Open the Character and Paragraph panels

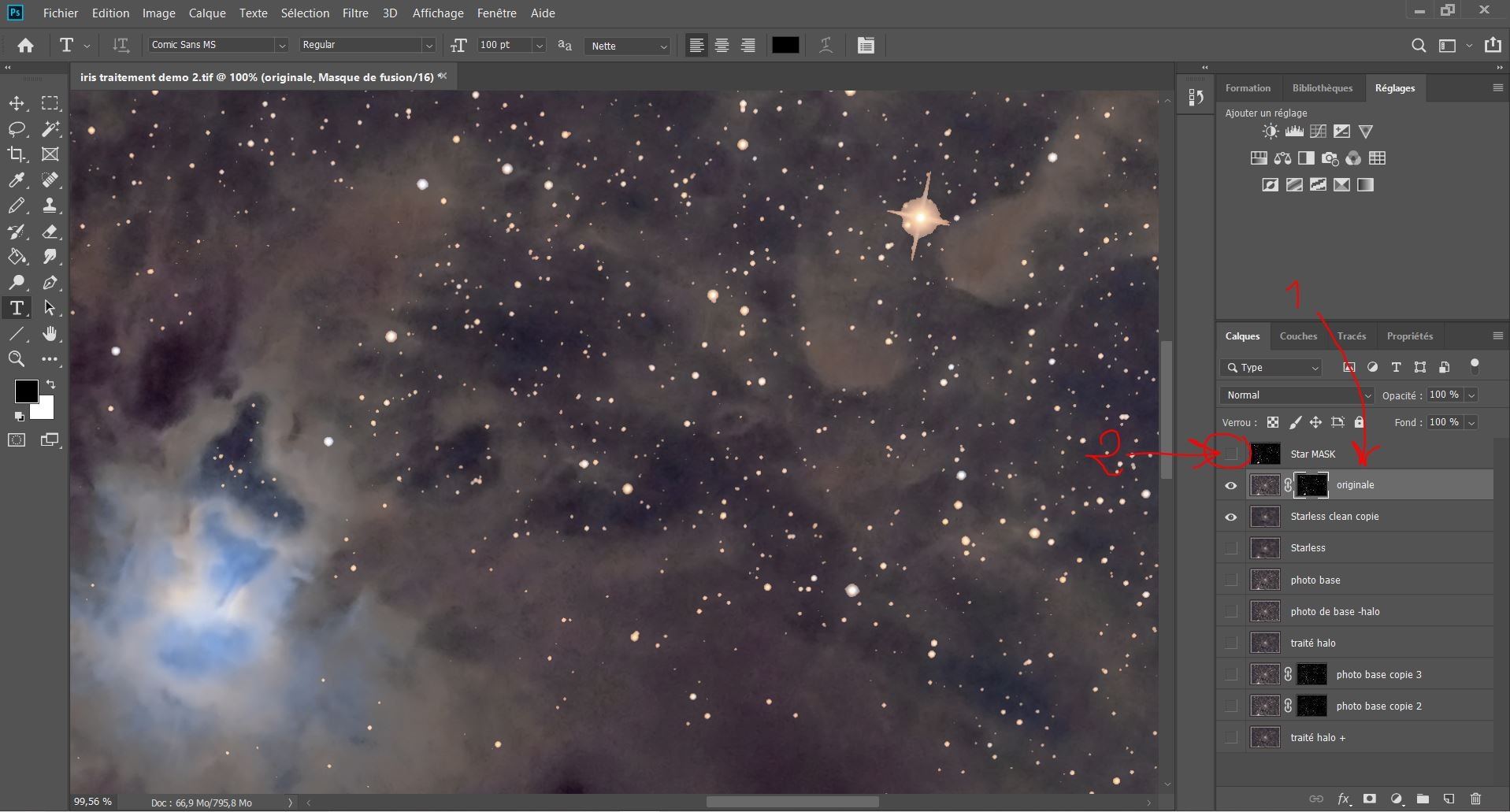click(x=866, y=46)
